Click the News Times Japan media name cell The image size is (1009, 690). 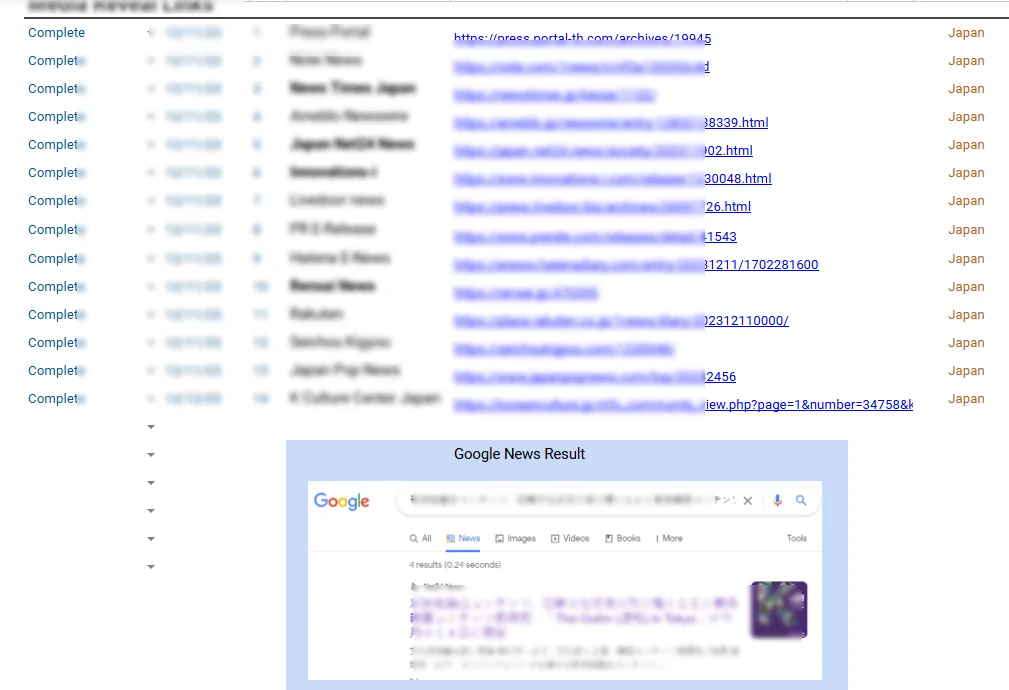(353, 88)
